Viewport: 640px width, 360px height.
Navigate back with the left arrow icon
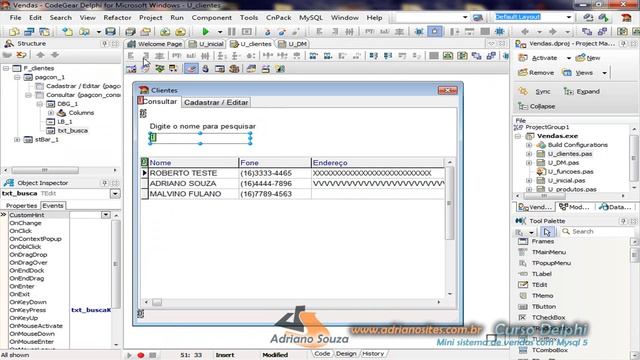[525, 31]
